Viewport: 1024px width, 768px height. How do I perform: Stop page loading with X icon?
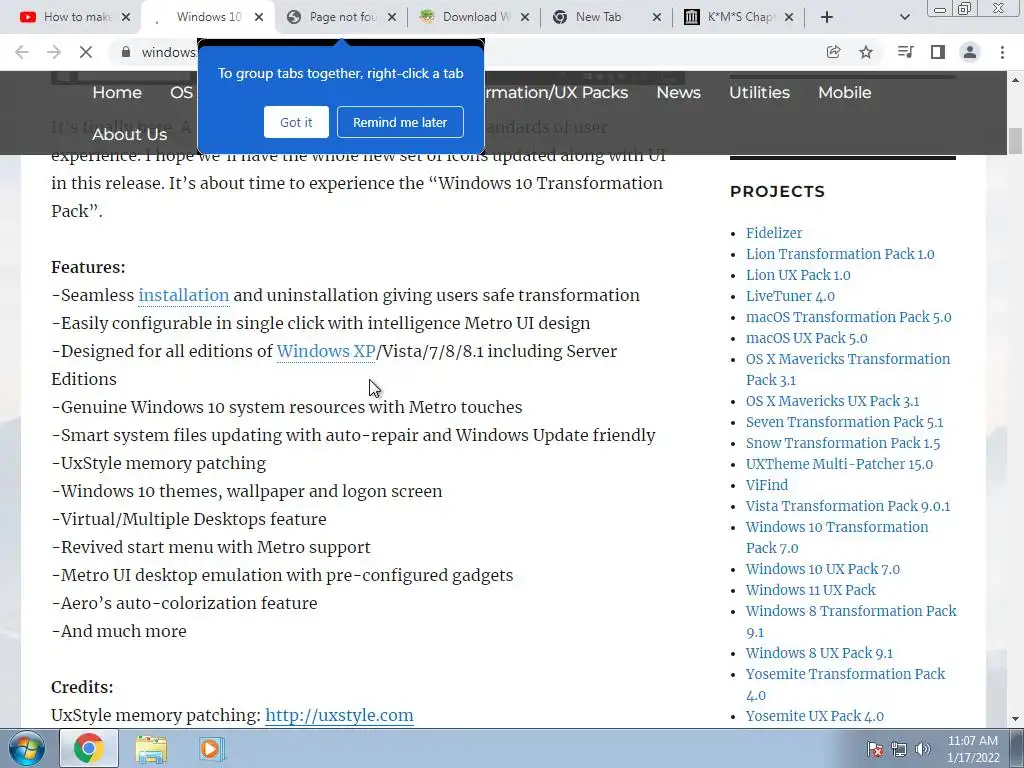tap(86, 52)
